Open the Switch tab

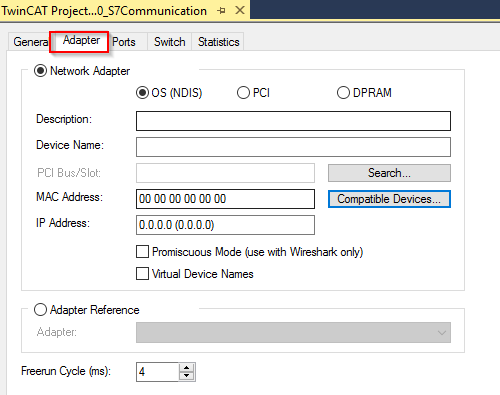[169, 42]
